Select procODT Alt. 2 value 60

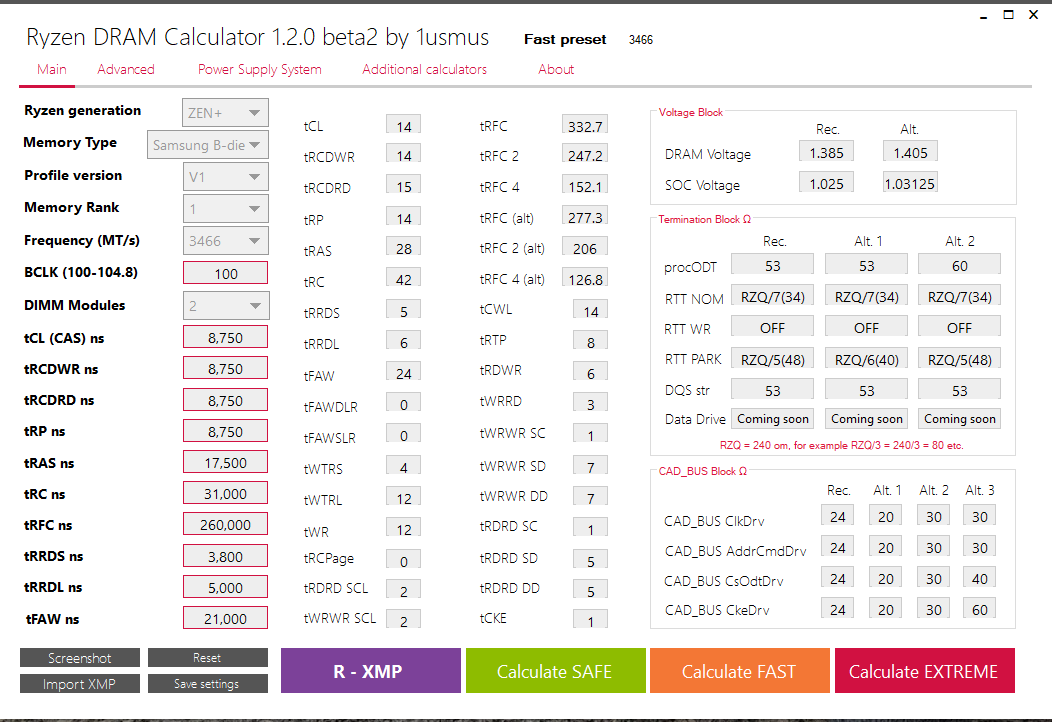tap(959, 265)
